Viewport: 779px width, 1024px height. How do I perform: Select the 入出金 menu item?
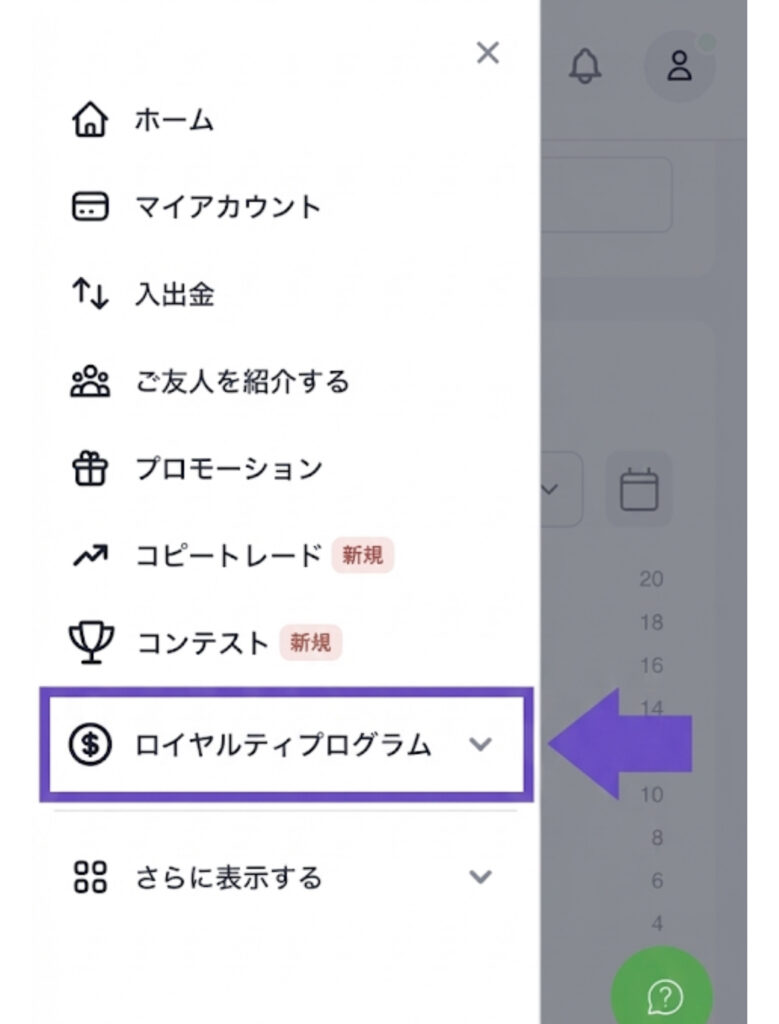[x=175, y=295]
